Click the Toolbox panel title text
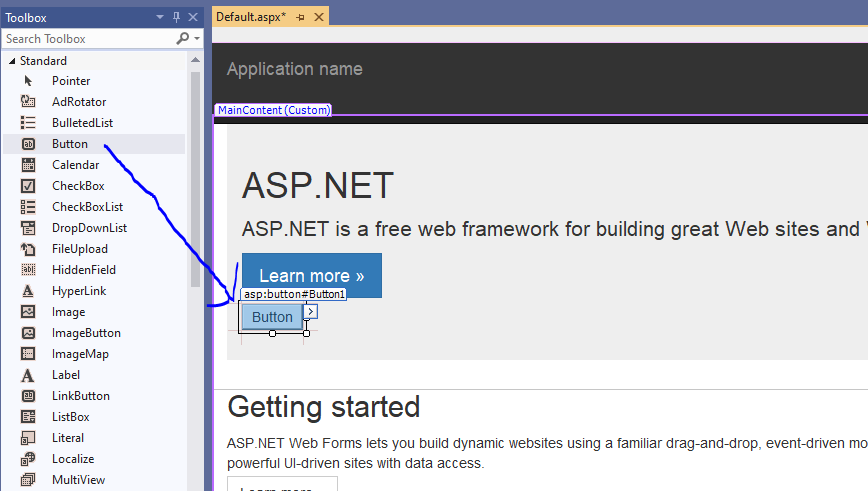 coord(26,18)
